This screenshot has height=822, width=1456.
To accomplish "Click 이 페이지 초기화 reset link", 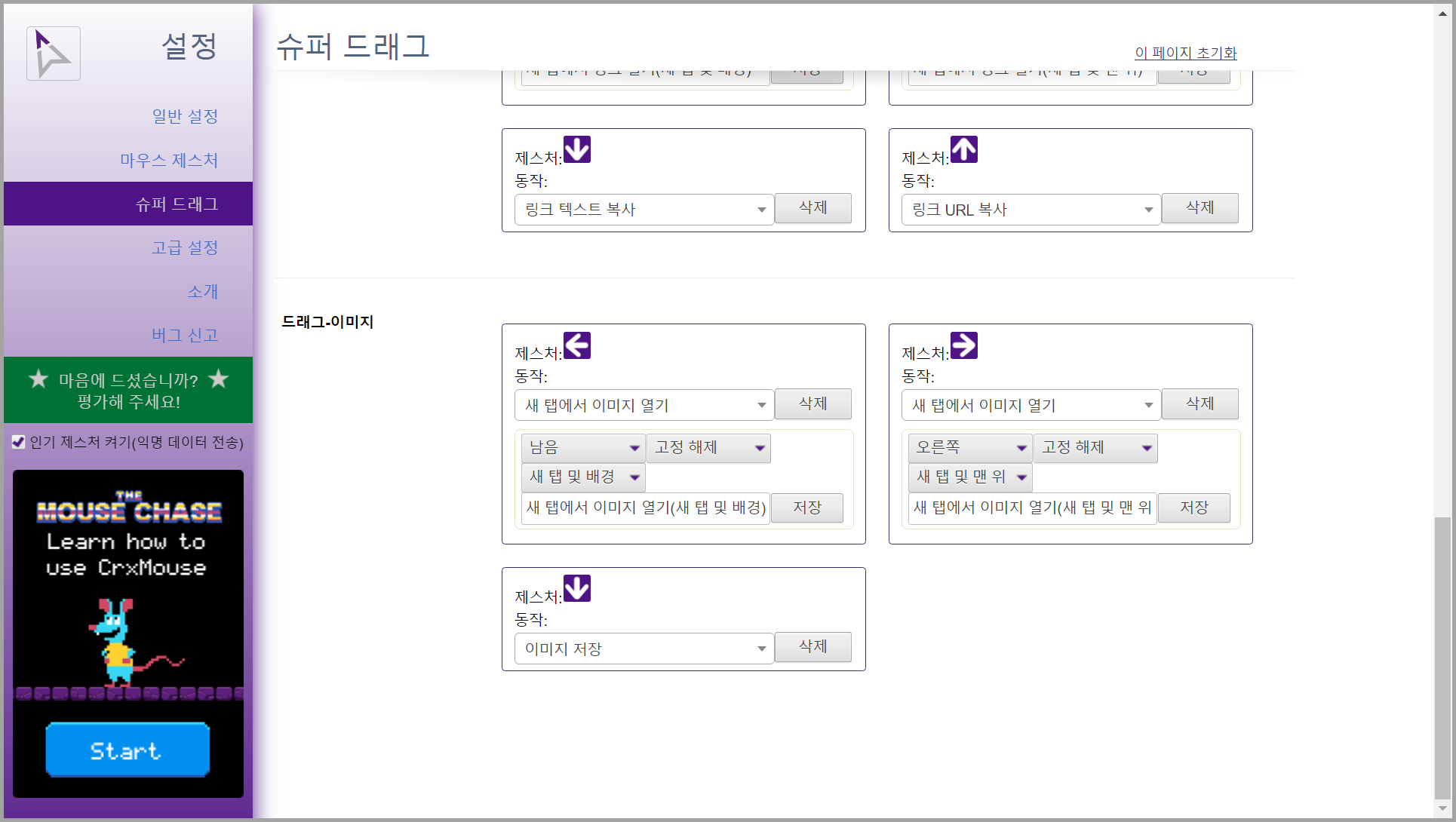I will click(x=1186, y=53).
